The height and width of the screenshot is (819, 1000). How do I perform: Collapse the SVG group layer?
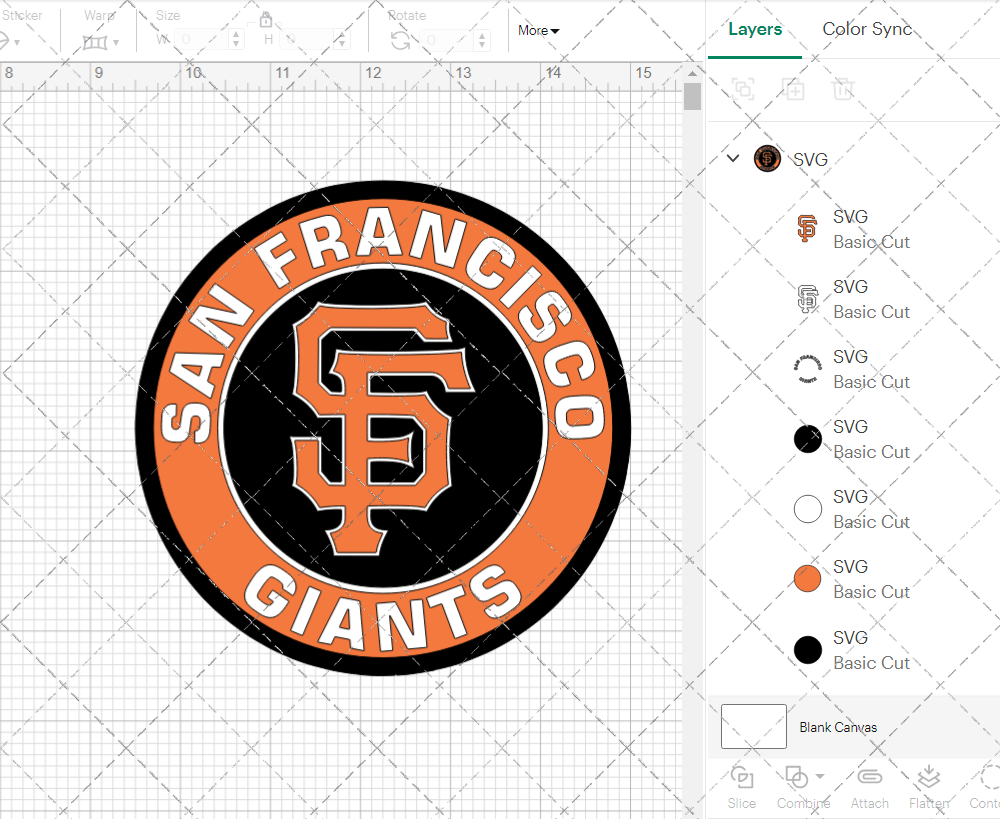pos(733,158)
